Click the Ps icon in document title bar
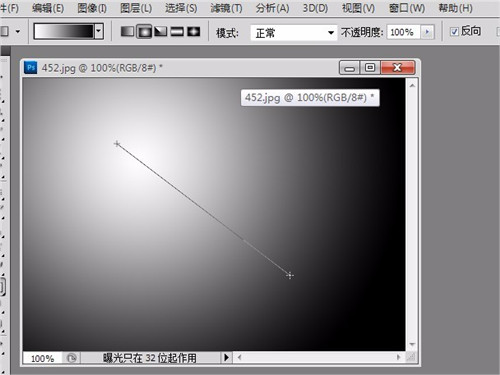Screen dimensions: 500x375 click(31, 68)
